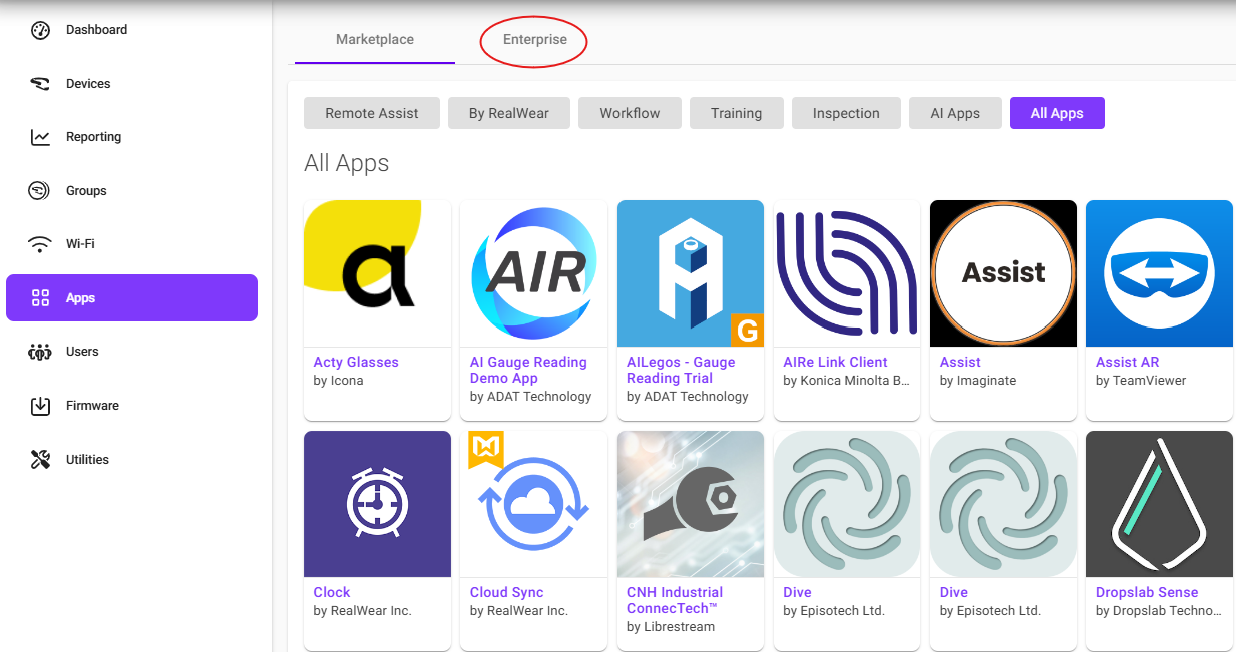Switch to the Enterprise tab
This screenshot has height=652, width=1236.
[533, 39]
